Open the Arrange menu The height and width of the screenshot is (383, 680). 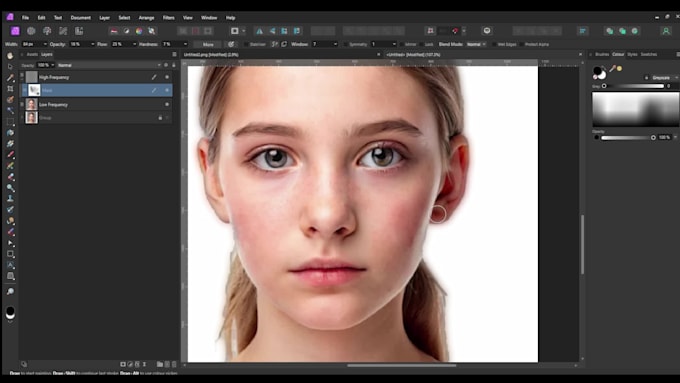(147, 18)
